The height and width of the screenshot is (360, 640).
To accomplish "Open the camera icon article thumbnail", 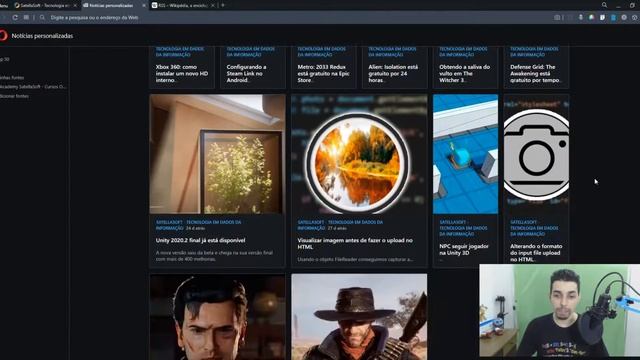I will 536,154.
